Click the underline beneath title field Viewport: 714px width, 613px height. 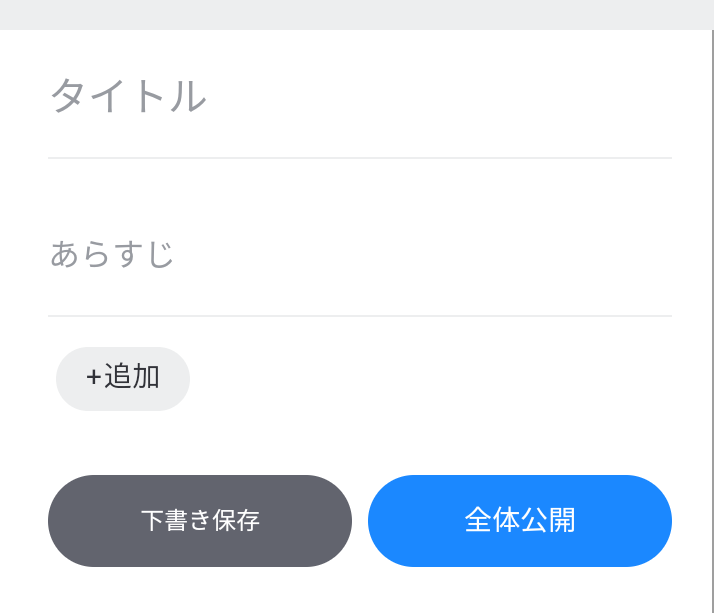point(360,158)
